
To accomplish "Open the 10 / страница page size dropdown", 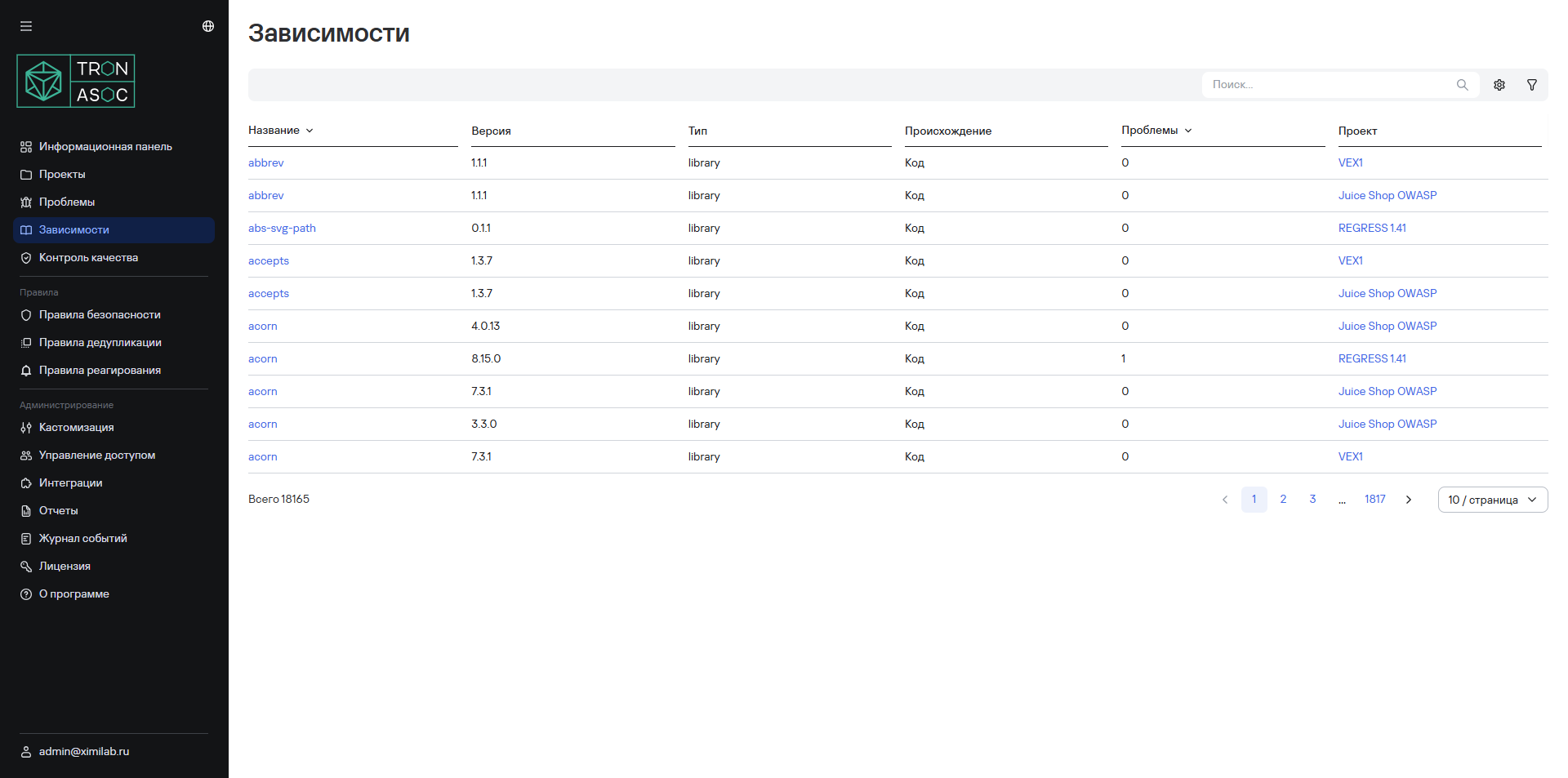I will click(x=1492, y=500).
